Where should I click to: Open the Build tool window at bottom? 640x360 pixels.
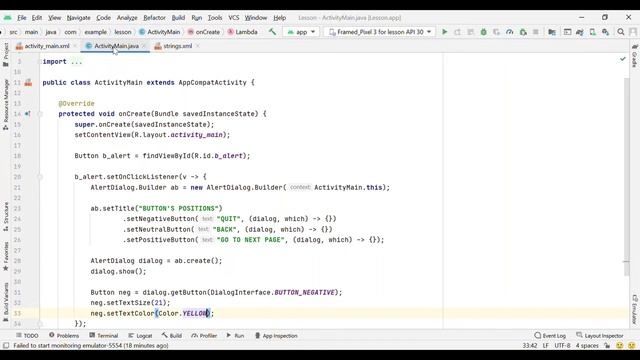pos(172,336)
